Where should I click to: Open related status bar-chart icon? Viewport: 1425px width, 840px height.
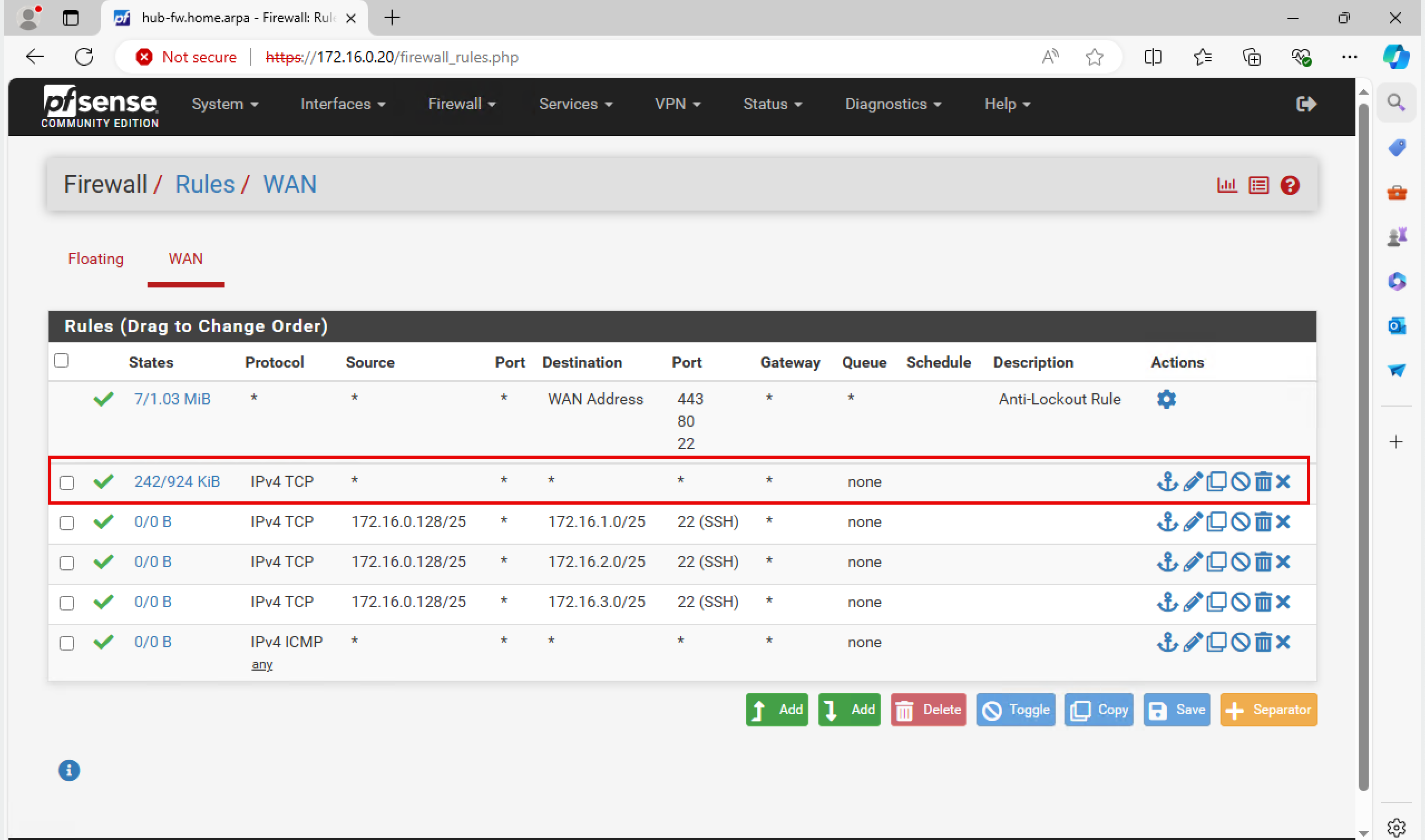pyautogui.click(x=1226, y=185)
